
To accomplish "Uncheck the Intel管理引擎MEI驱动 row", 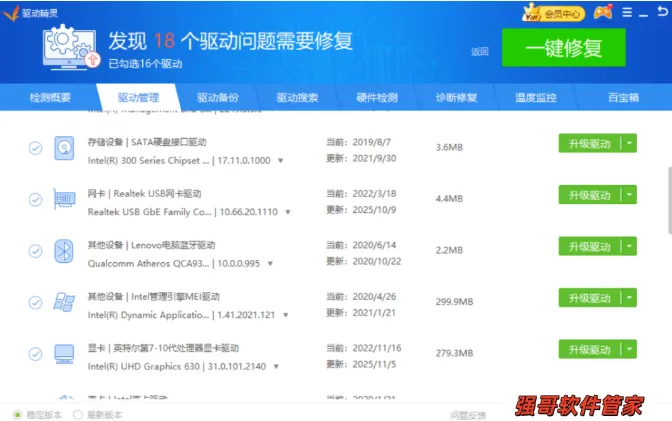I will 36,303.
